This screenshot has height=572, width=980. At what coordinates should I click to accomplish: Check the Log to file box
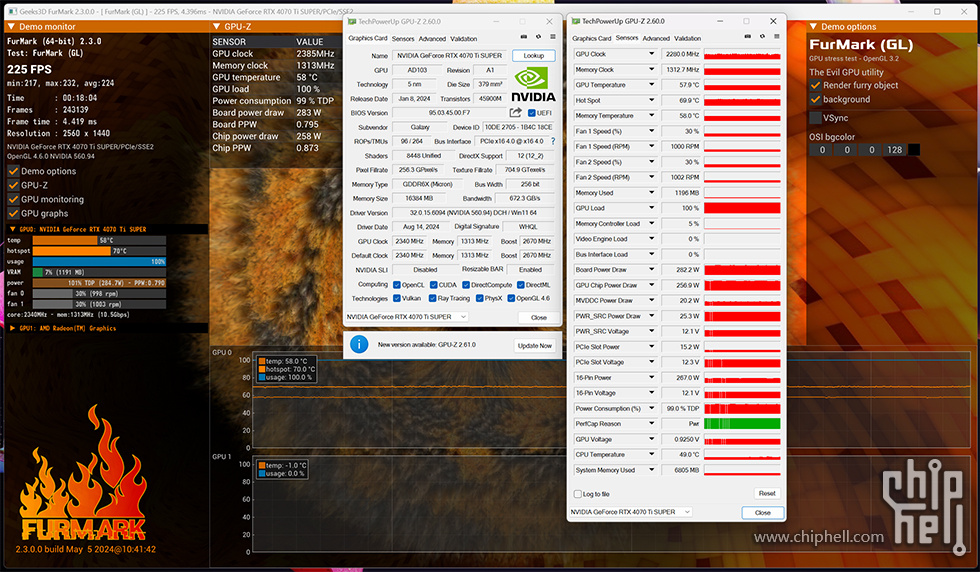point(578,494)
